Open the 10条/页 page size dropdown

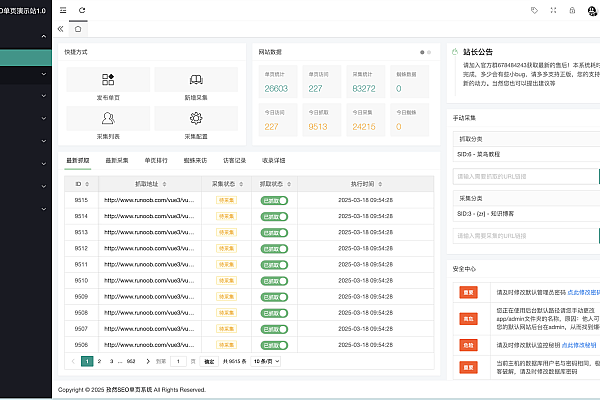point(266,361)
